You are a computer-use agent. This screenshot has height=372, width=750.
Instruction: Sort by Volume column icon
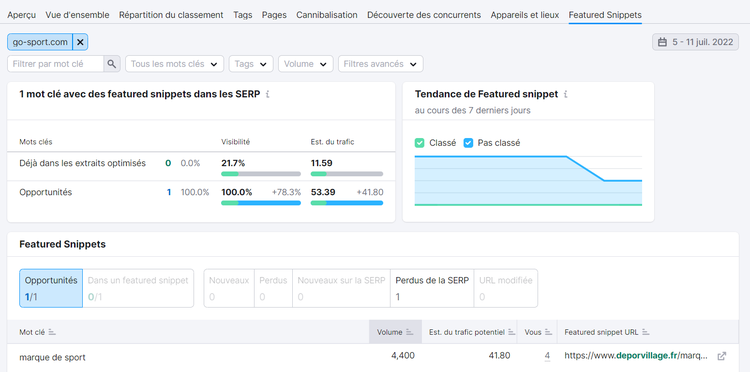pos(409,332)
